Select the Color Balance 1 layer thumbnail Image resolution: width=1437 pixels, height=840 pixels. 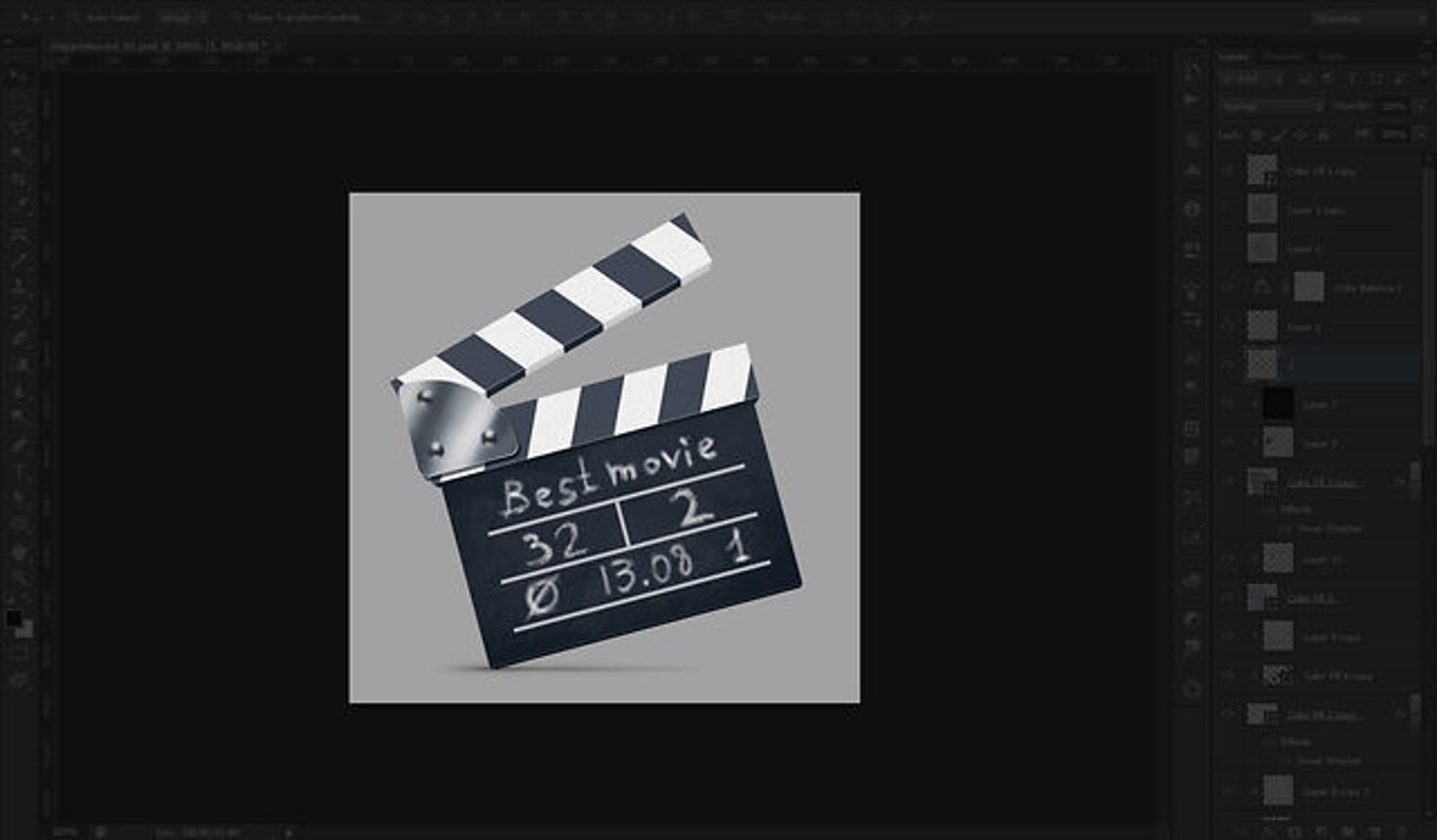(1309, 287)
